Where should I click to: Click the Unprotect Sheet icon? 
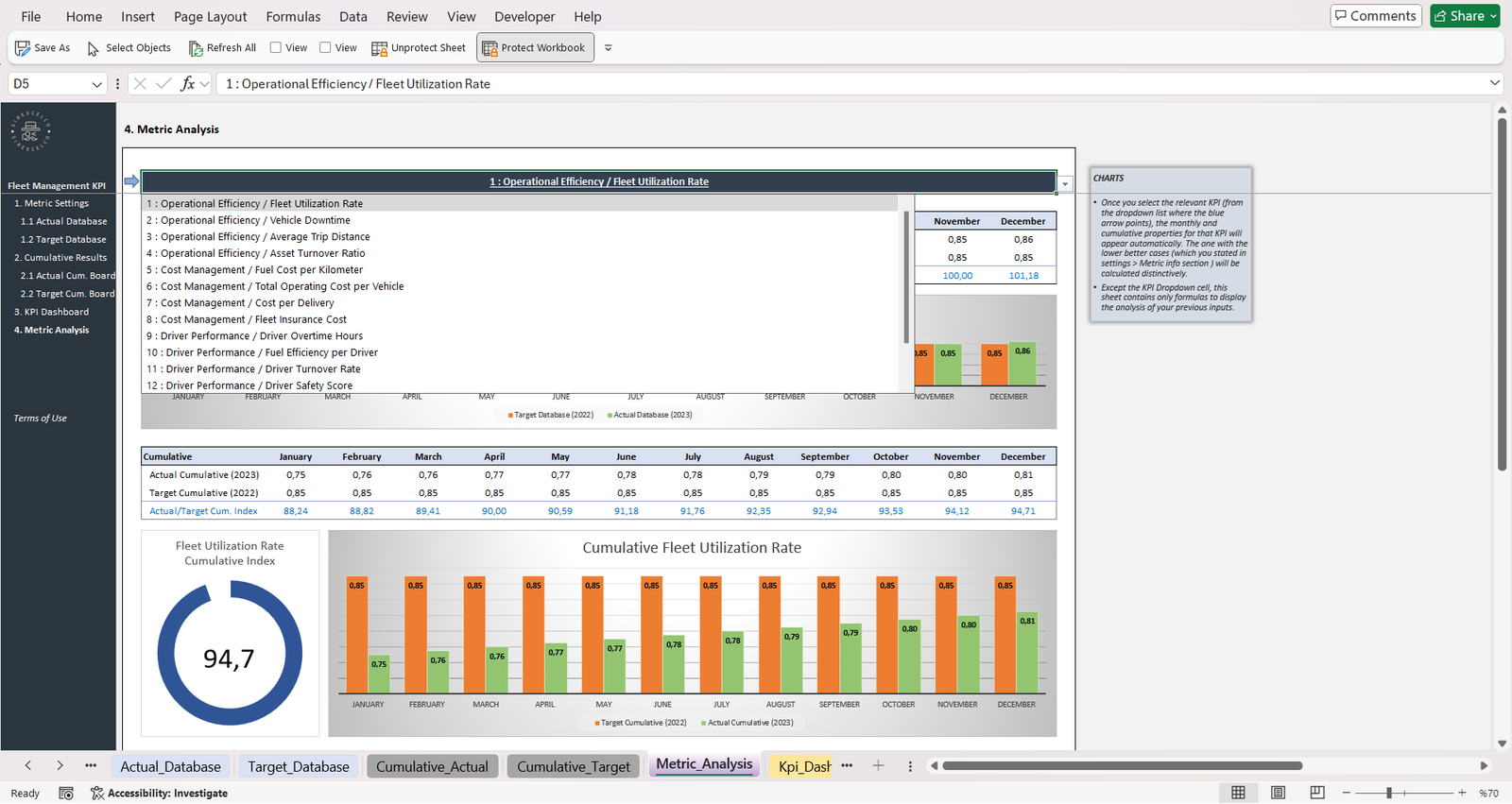pyautogui.click(x=379, y=48)
